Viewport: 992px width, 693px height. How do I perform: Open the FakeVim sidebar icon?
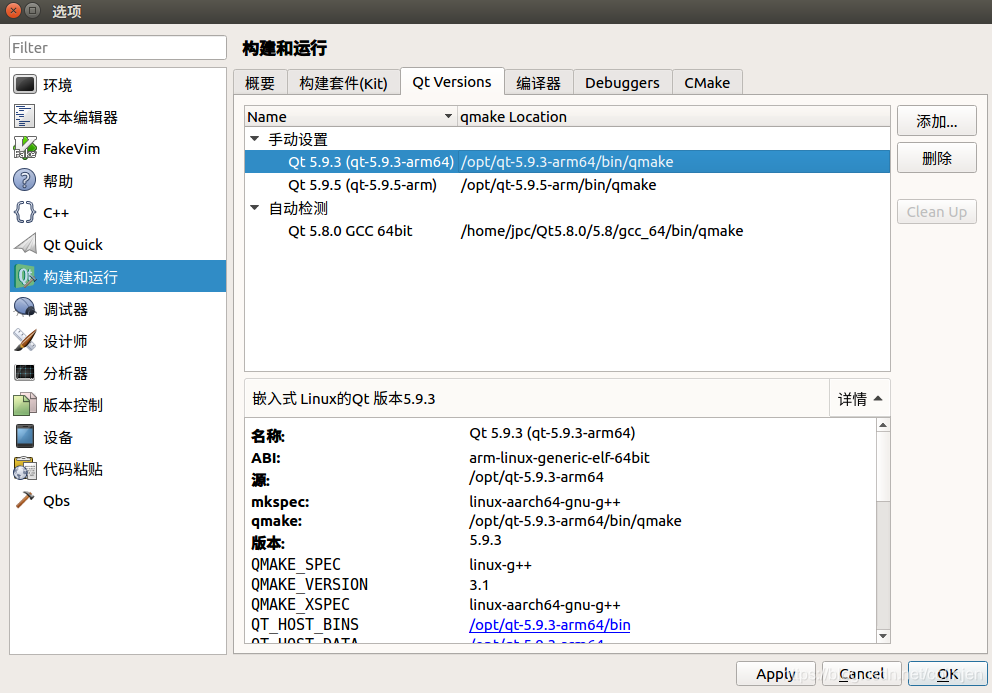pos(25,148)
